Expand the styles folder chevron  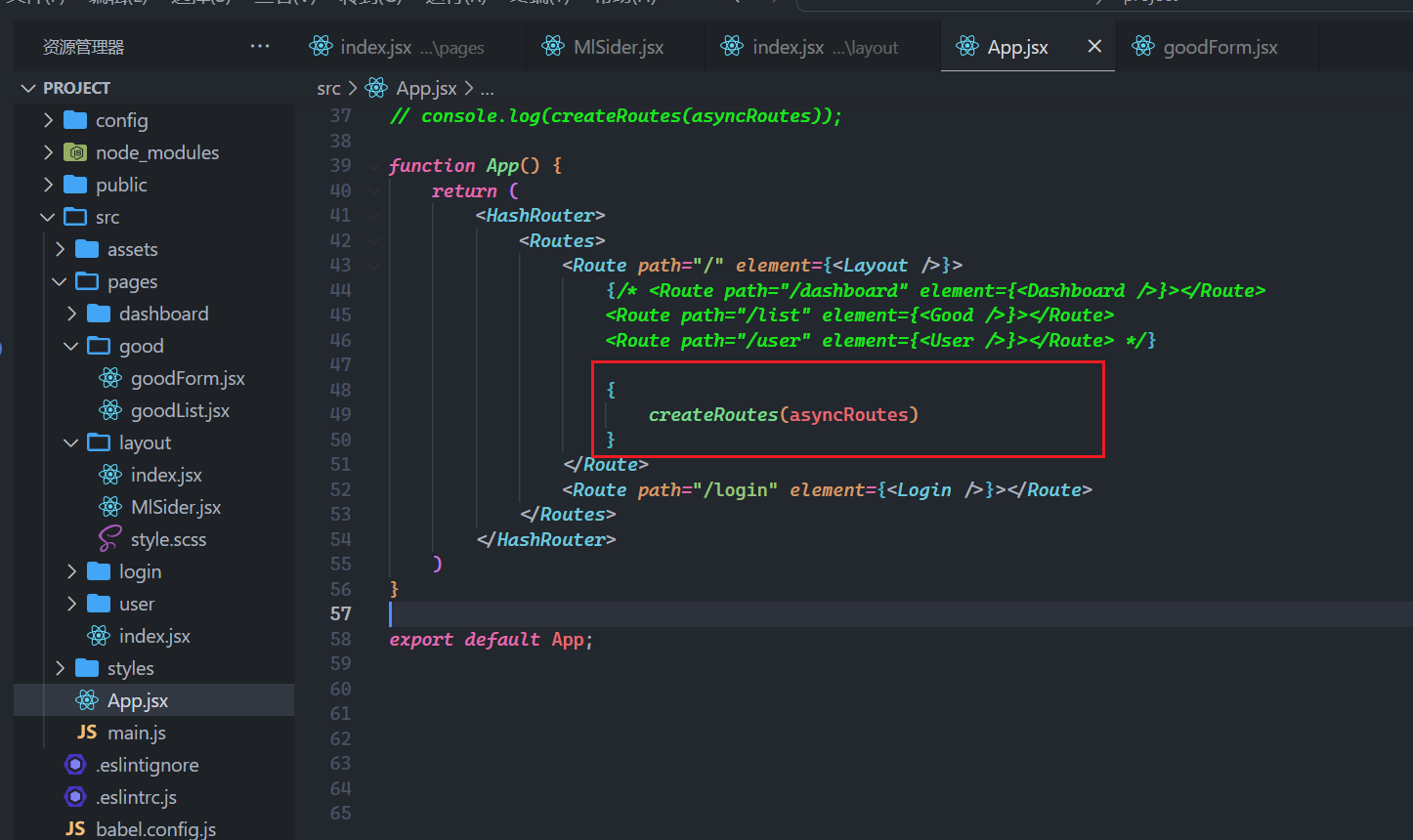click(x=61, y=668)
